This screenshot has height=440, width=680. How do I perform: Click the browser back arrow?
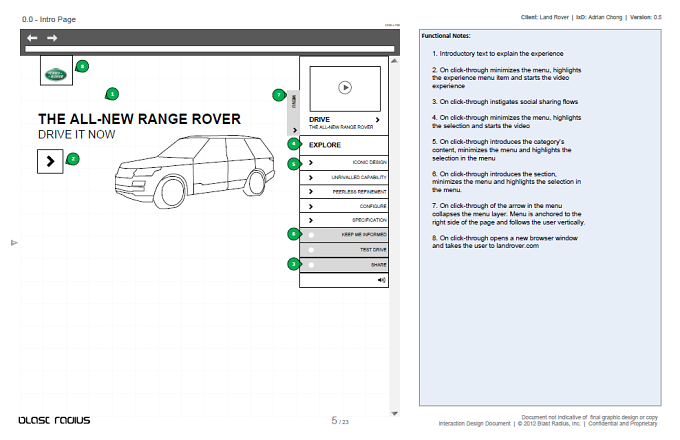pyautogui.click(x=32, y=38)
